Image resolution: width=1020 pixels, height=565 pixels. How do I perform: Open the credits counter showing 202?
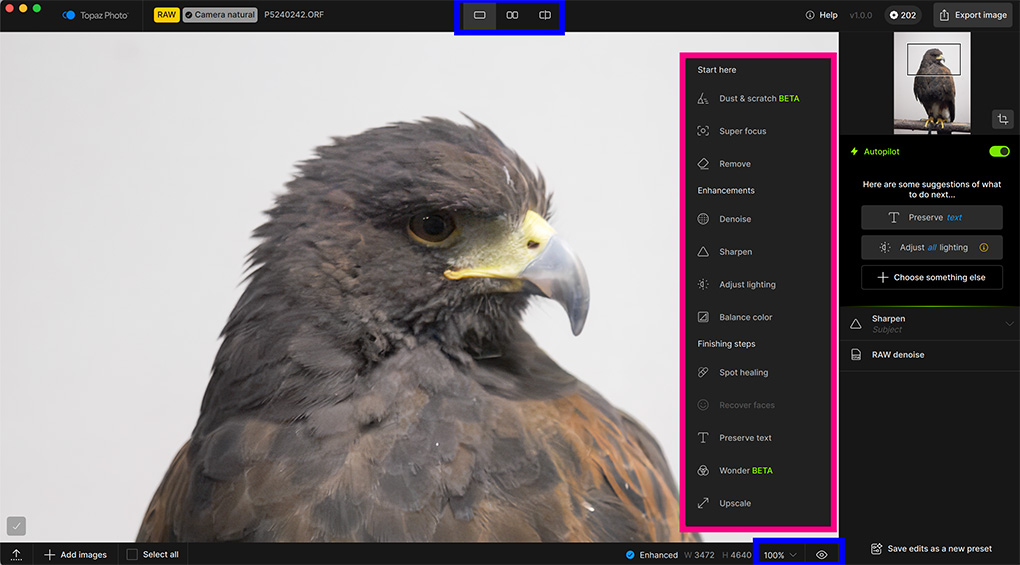pyautogui.click(x=901, y=16)
